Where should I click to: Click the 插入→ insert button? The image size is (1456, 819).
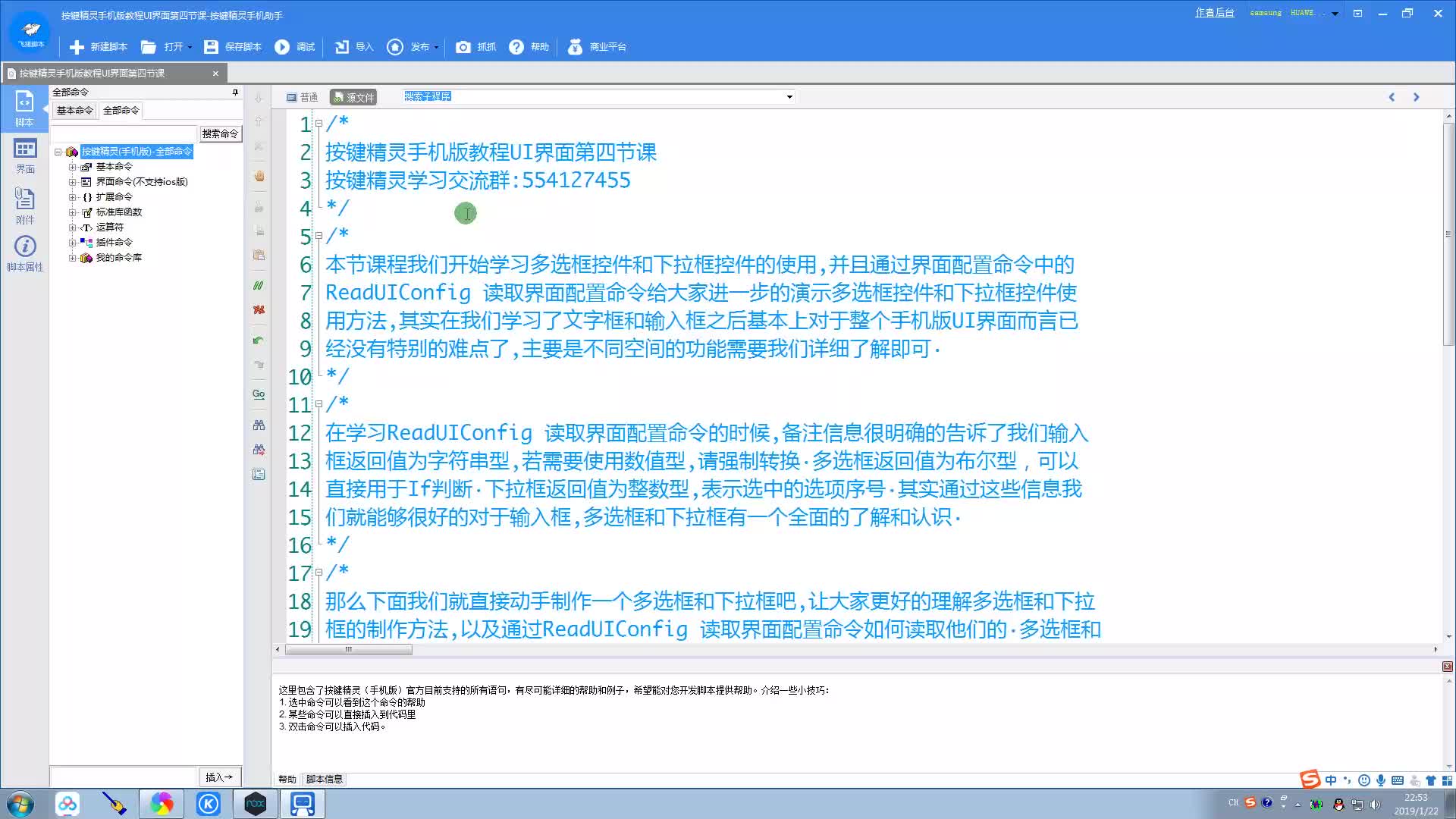[x=220, y=777]
